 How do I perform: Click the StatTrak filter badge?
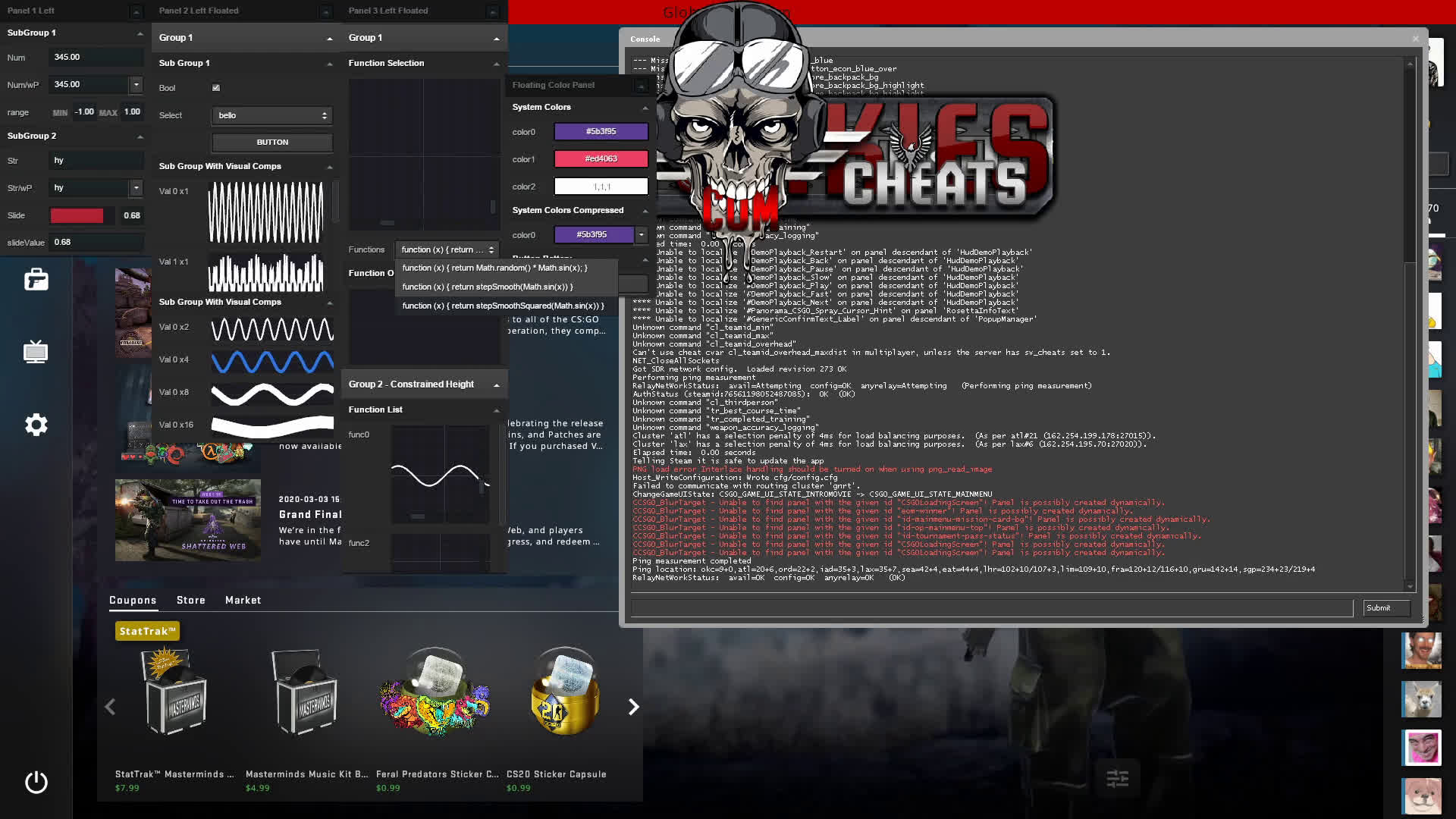147,631
